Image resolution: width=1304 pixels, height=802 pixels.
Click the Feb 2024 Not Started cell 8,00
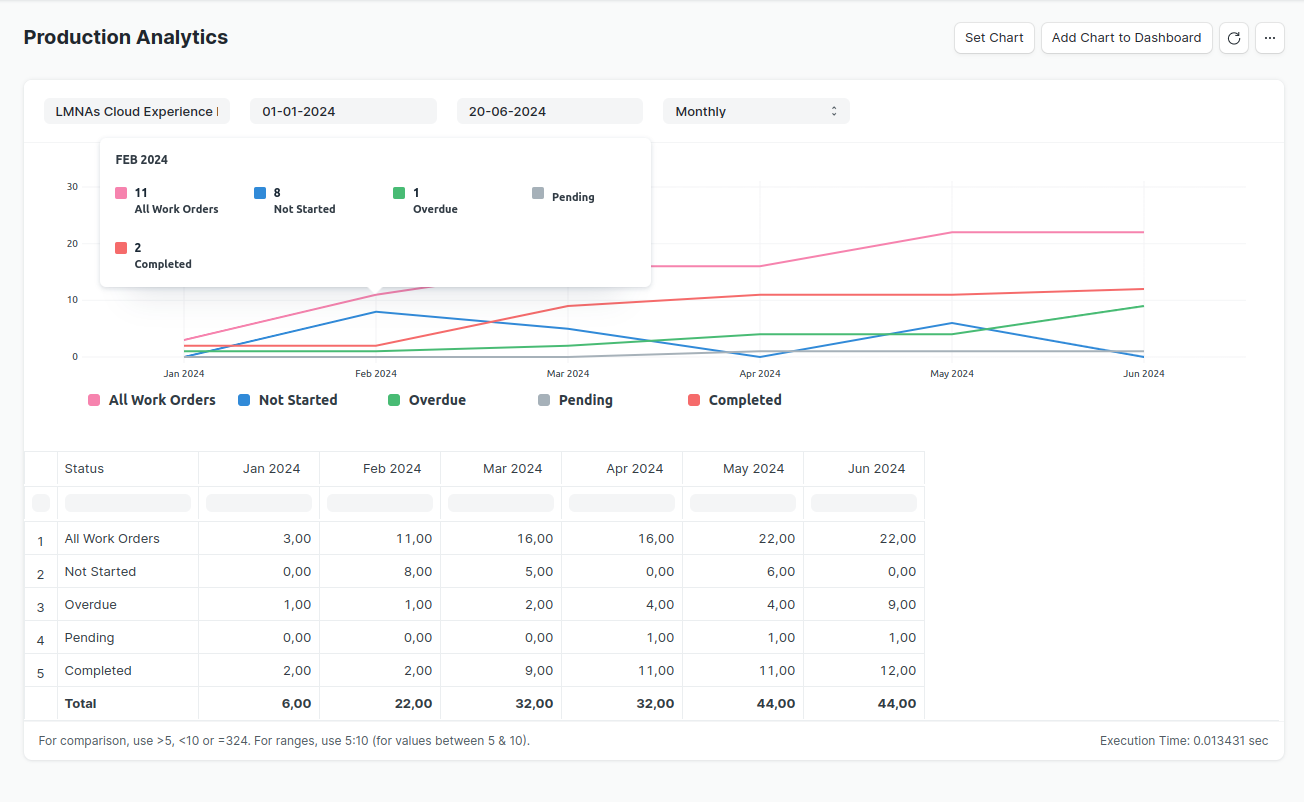point(380,571)
